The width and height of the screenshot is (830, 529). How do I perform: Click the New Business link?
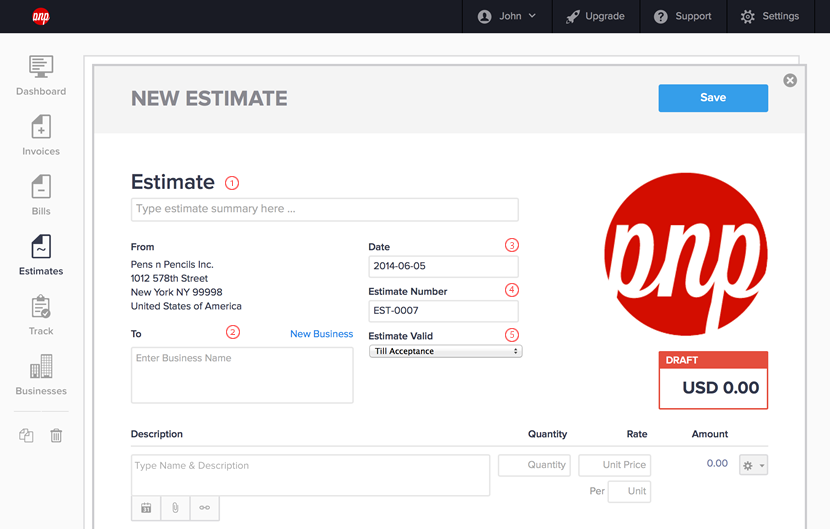tap(321, 334)
